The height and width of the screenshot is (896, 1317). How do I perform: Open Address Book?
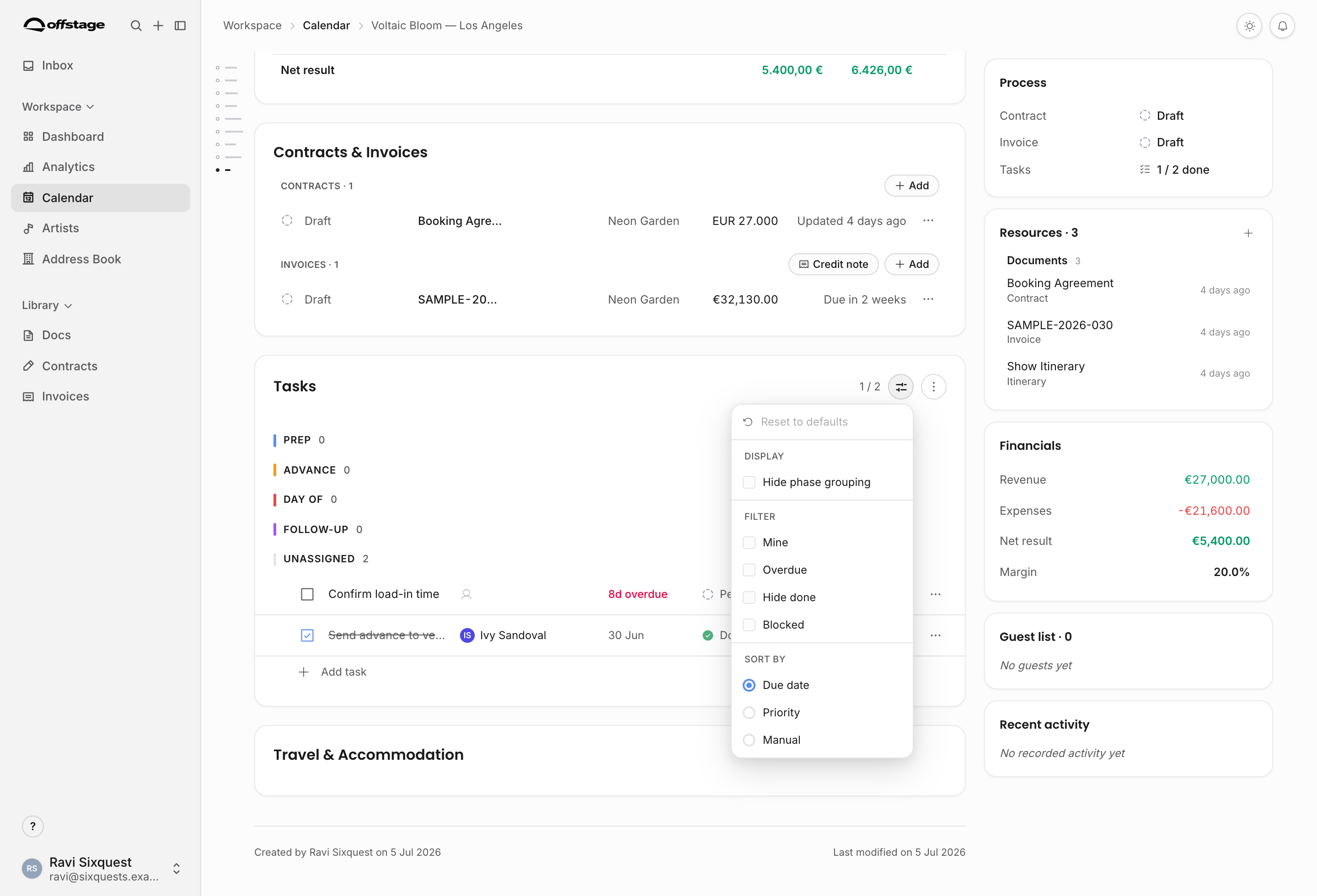coord(100,259)
